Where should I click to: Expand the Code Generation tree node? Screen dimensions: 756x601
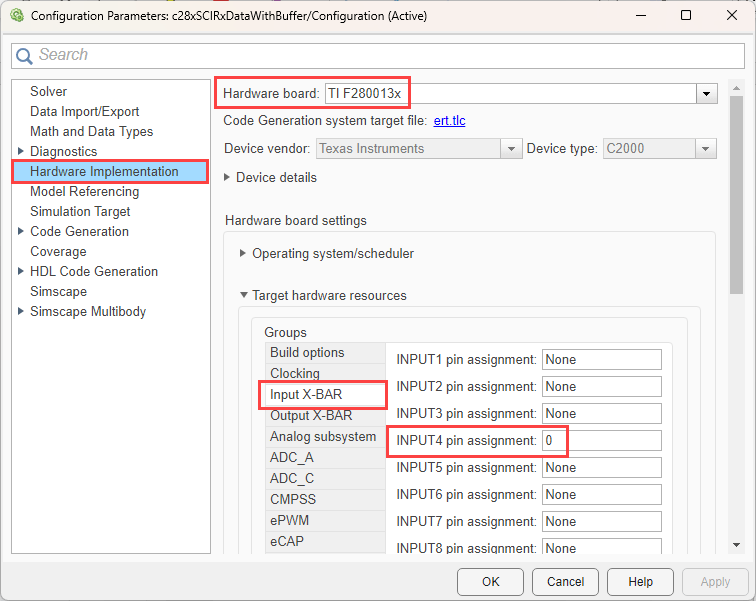[x=21, y=232]
